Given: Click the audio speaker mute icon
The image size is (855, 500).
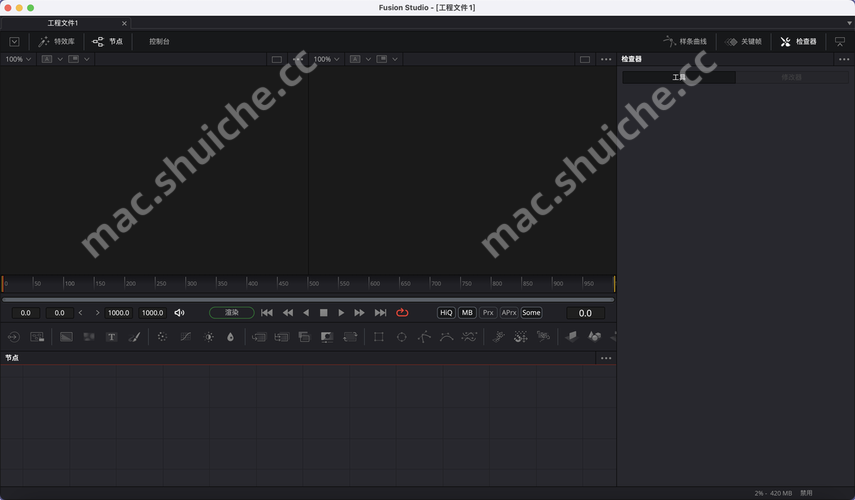Looking at the screenshot, I should pyautogui.click(x=180, y=313).
